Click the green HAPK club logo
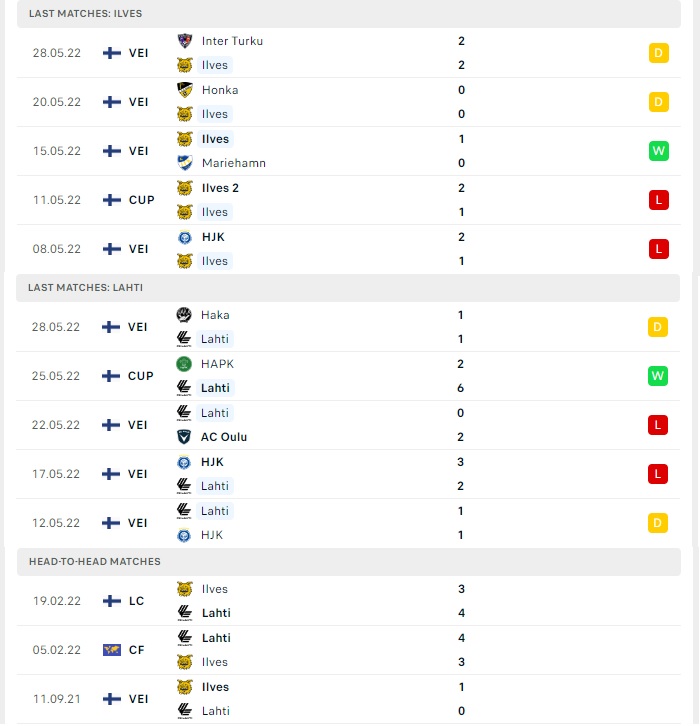The width and height of the screenshot is (700, 726). (x=184, y=364)
